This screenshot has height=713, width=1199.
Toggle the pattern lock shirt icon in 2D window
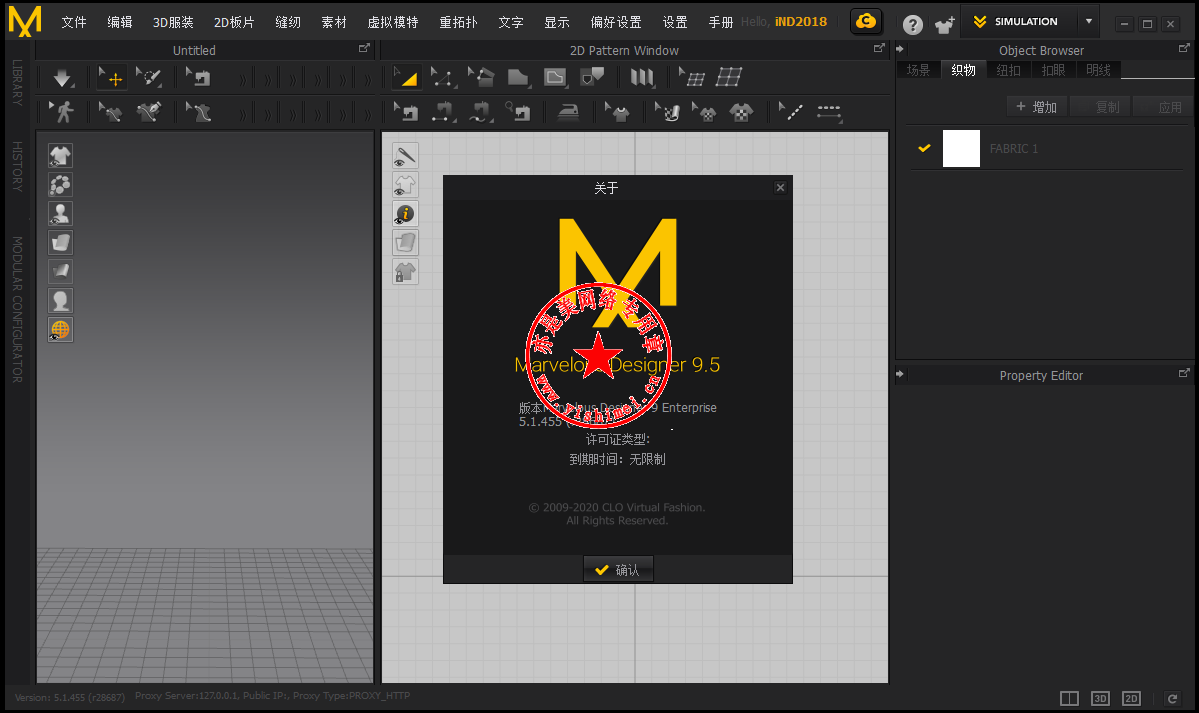pyautogui.click(x=405, y=272)
